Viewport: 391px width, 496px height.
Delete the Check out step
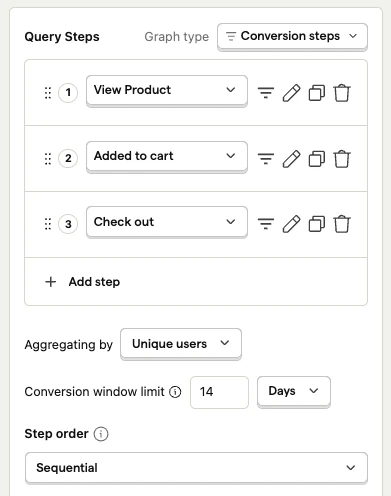[342, 224]
